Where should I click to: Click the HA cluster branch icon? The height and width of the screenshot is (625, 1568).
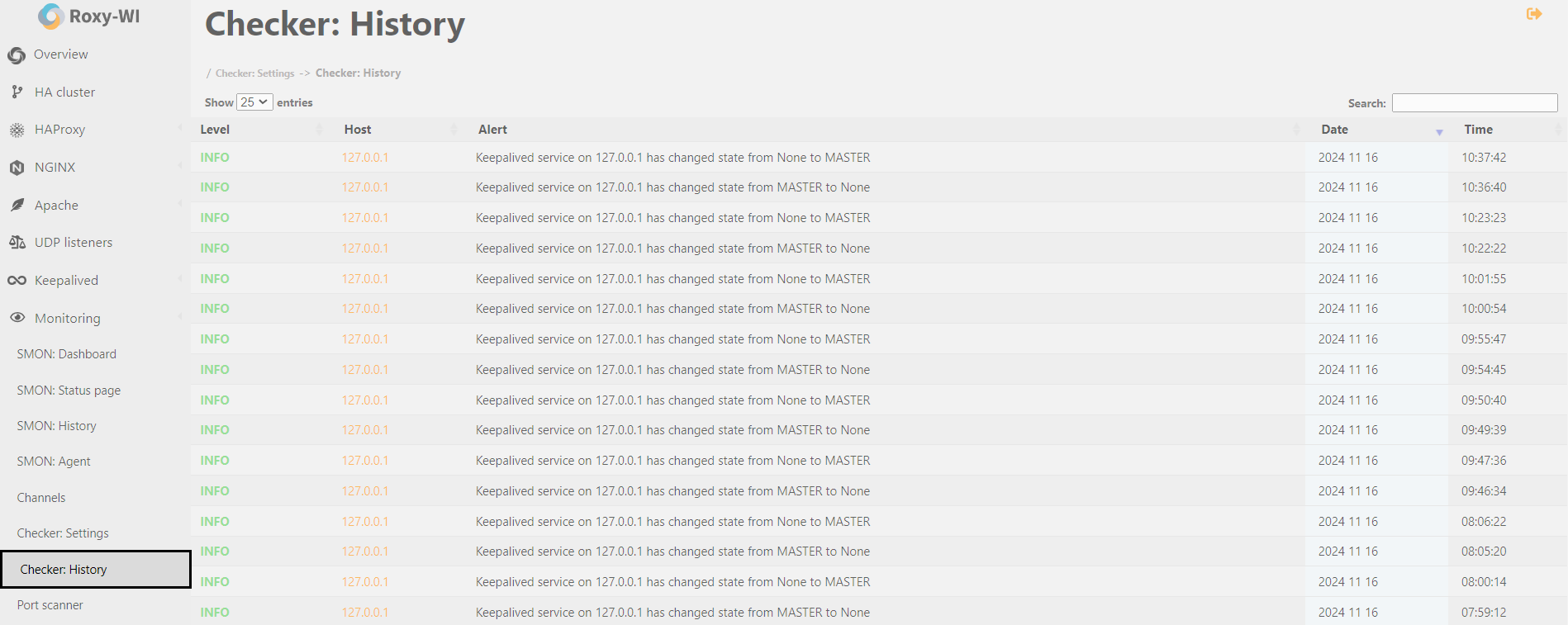point(17,92)
